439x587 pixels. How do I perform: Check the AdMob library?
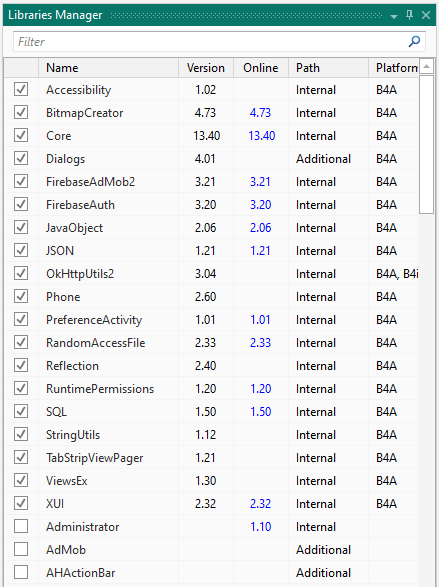(21, 549)
